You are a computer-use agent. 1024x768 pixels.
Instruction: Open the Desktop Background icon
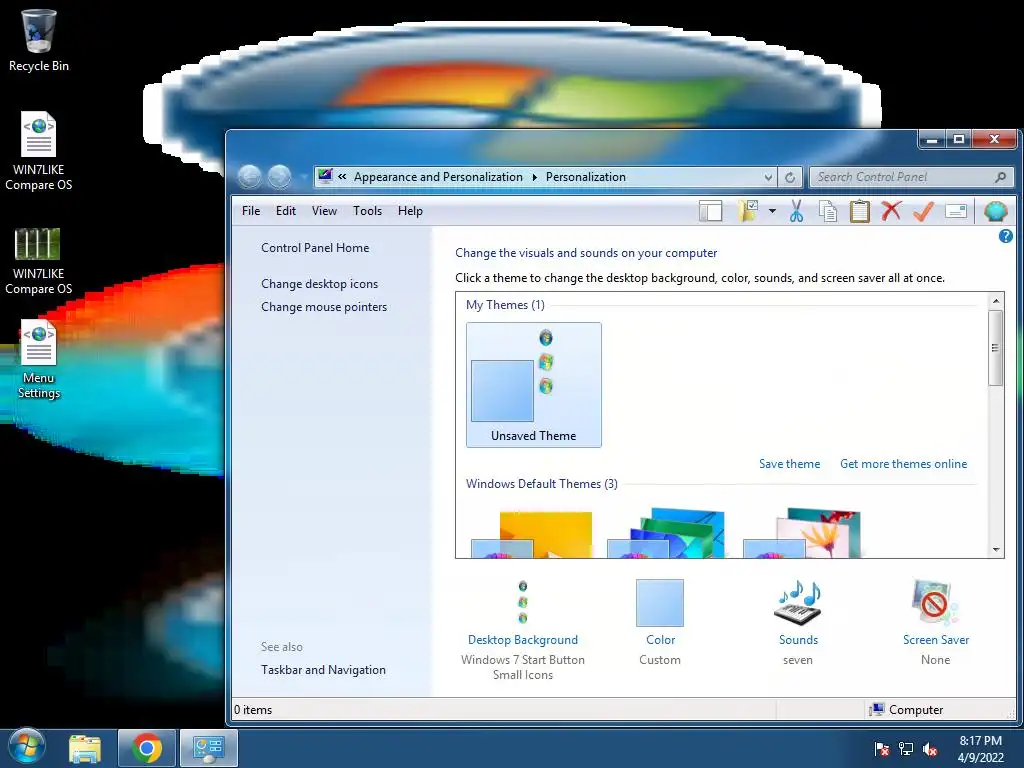coord(522,603)
